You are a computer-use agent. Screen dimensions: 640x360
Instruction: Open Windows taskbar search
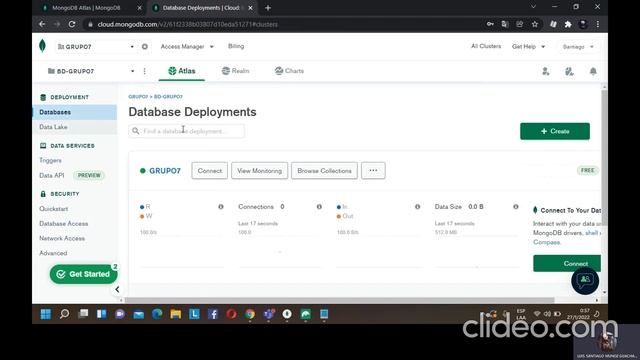click(x=64, y=314)
